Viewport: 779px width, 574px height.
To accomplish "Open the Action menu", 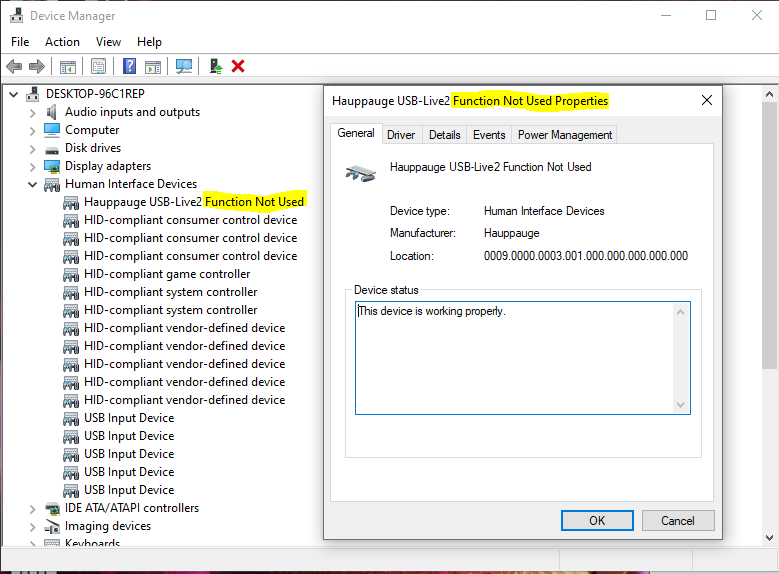I will coord(63,42).
